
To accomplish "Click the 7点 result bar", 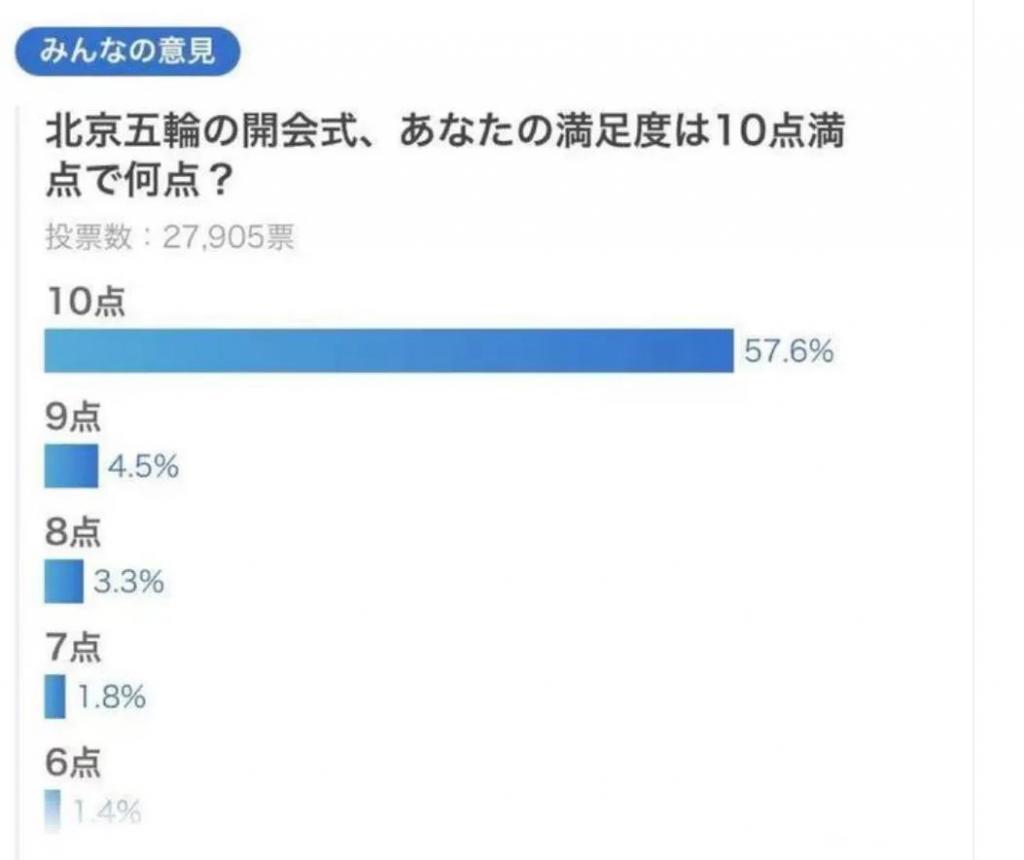I will 55,697.
